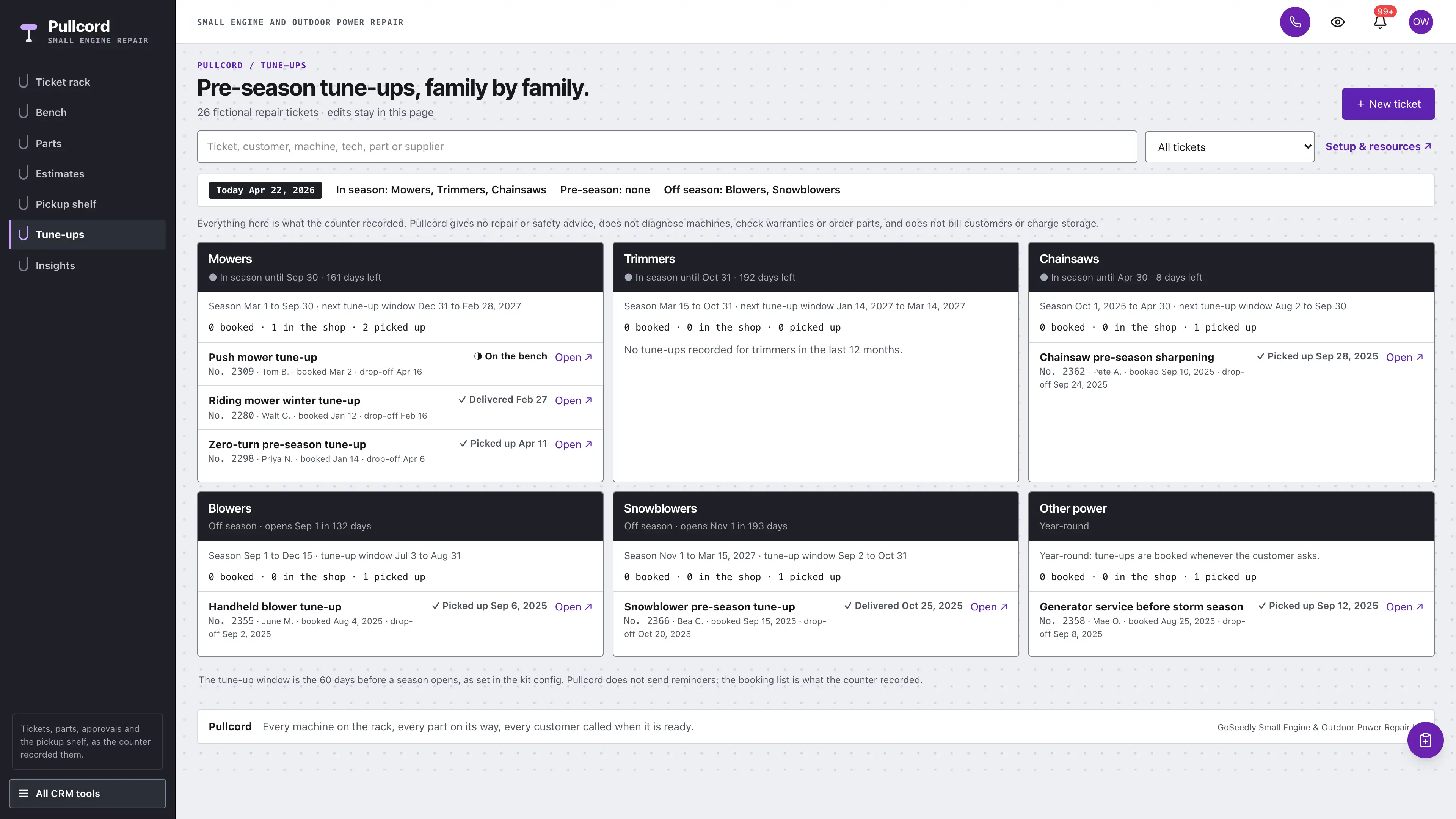The image size is (1456, 819).
Task: Open the Generator service before storm season ticket
Action: pos(1404,607)
